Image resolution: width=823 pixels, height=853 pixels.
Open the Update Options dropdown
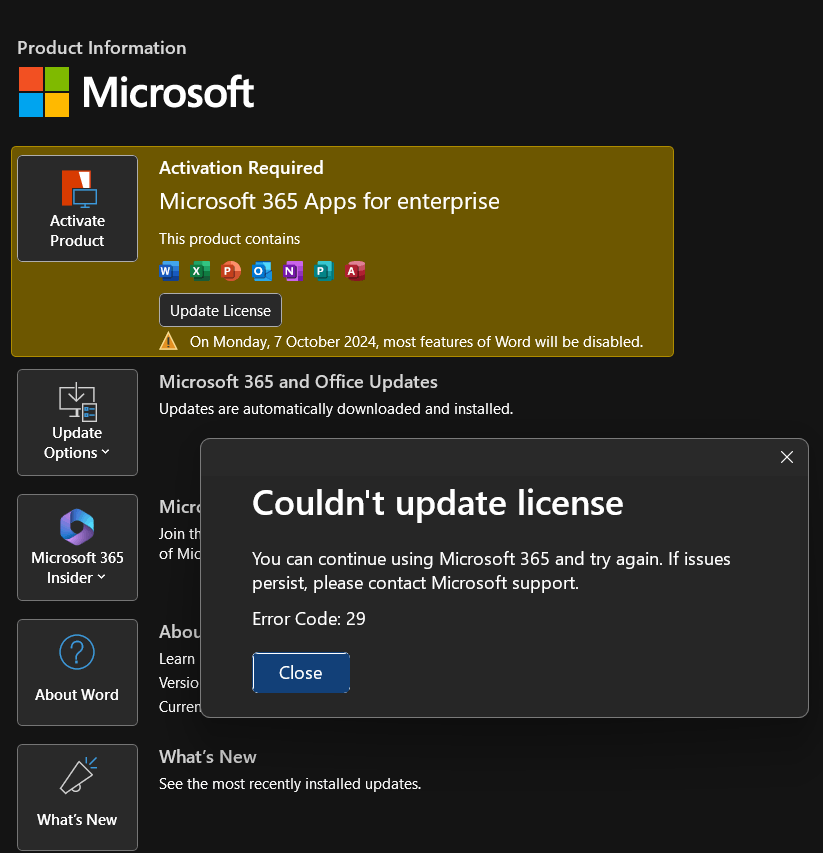tap(77, 422)
